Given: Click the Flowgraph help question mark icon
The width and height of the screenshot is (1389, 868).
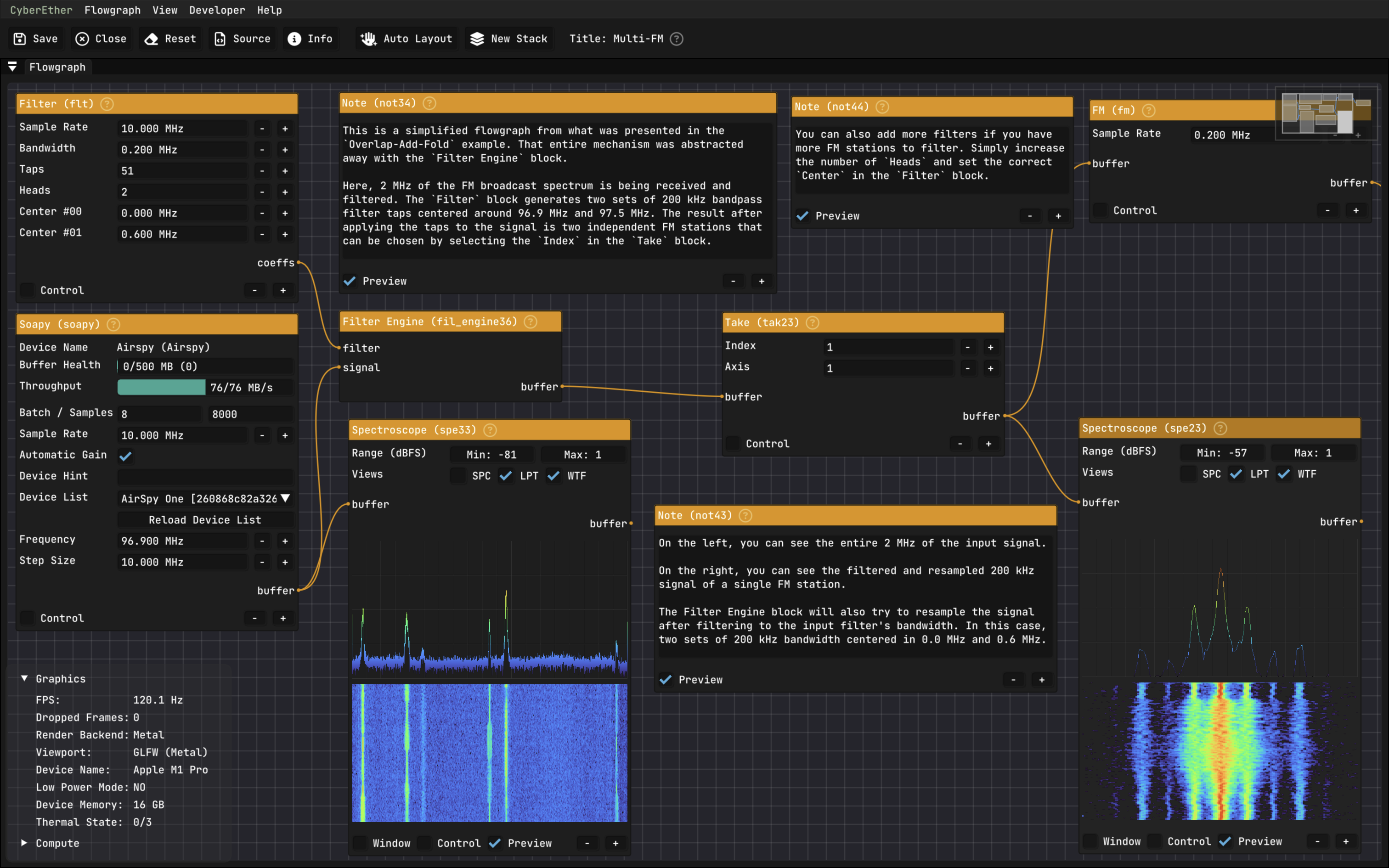Looking at the screenshot, I should 676,39.
